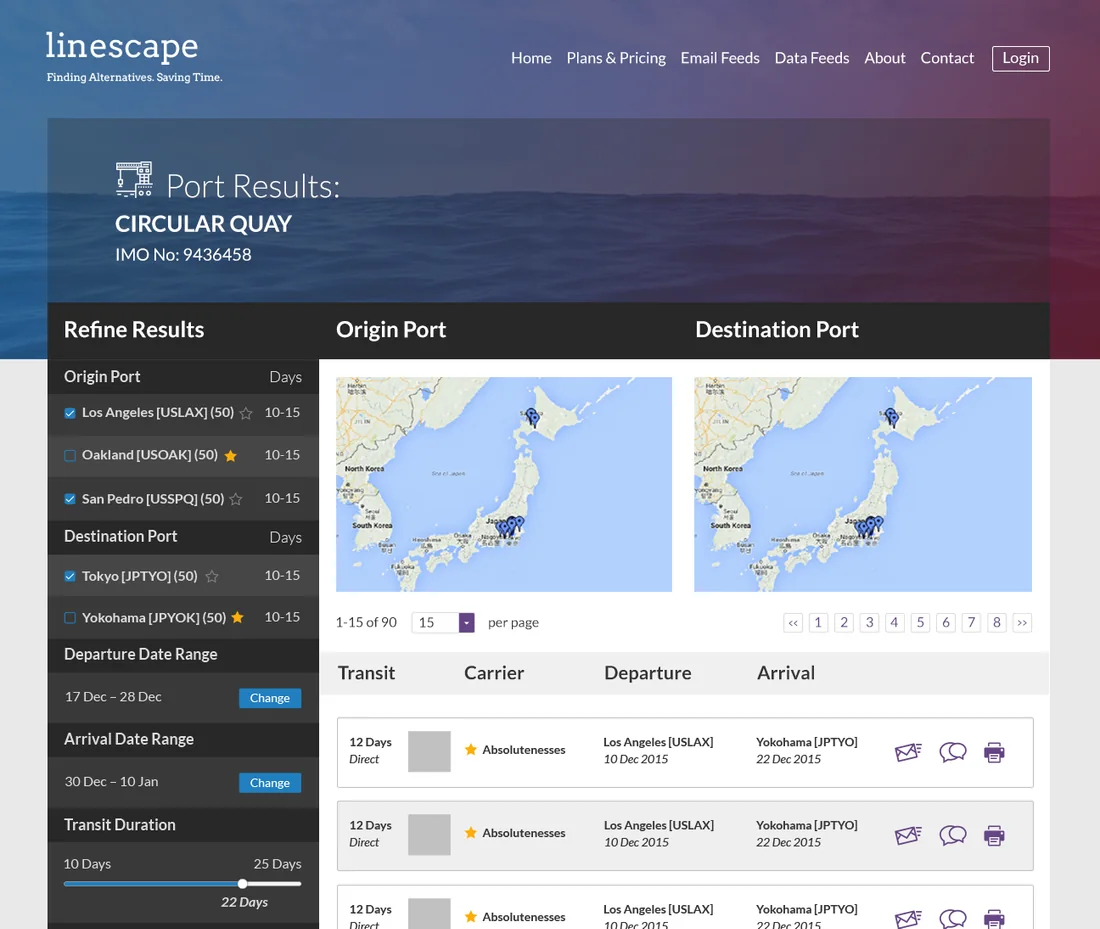Toggle favorite star next to Los Angeles [USLAX]

[246, 413]
